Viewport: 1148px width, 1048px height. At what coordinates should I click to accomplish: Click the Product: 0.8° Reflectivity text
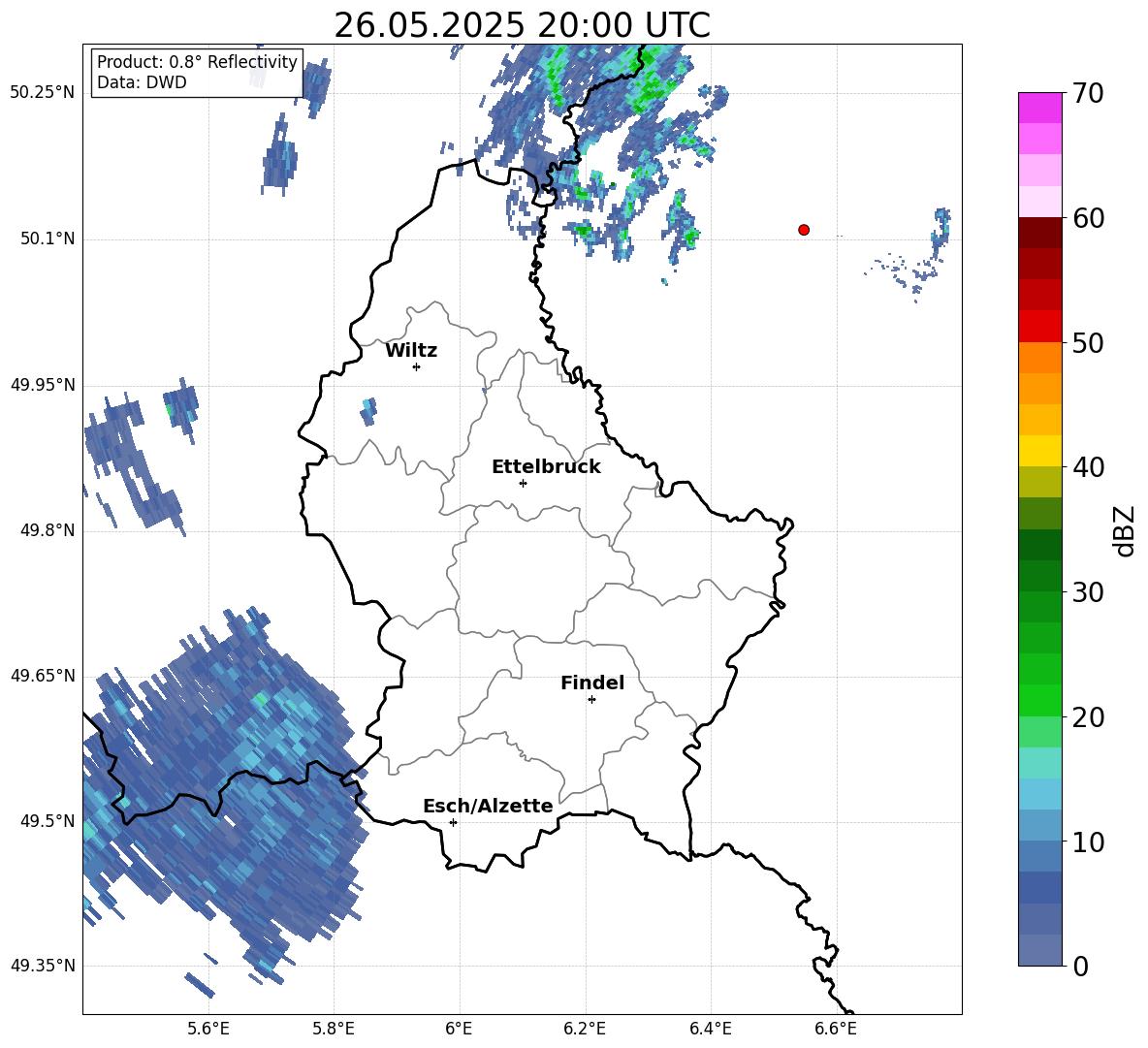tap(197, 62)
